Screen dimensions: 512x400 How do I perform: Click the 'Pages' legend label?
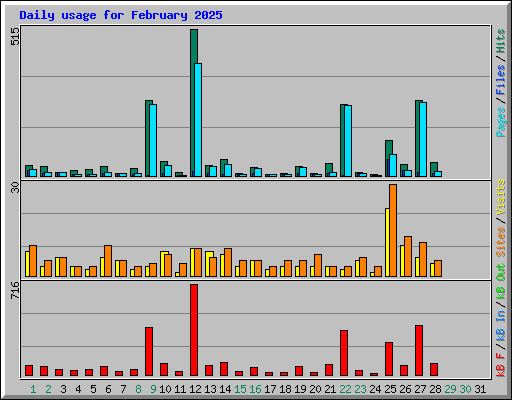pos(500,122)
